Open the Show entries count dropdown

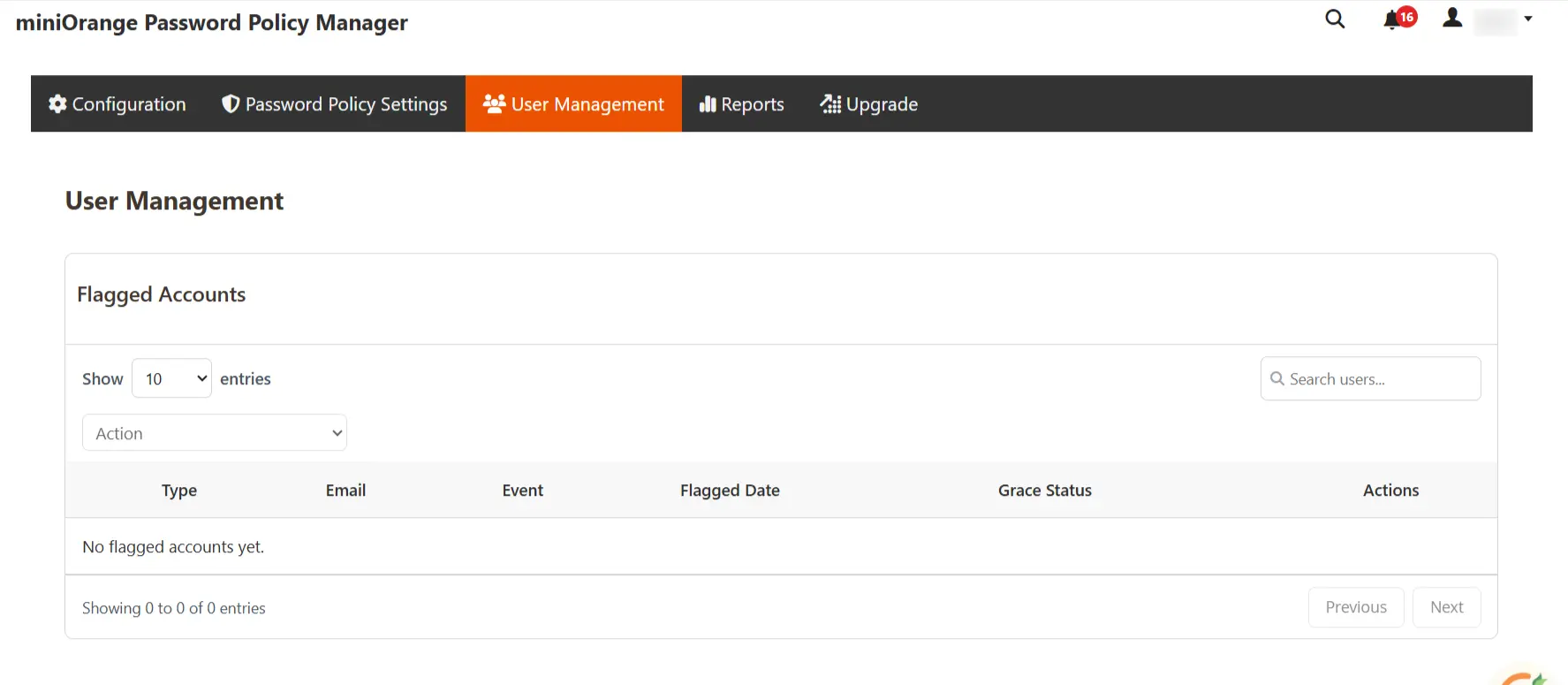tap(171, 378)
